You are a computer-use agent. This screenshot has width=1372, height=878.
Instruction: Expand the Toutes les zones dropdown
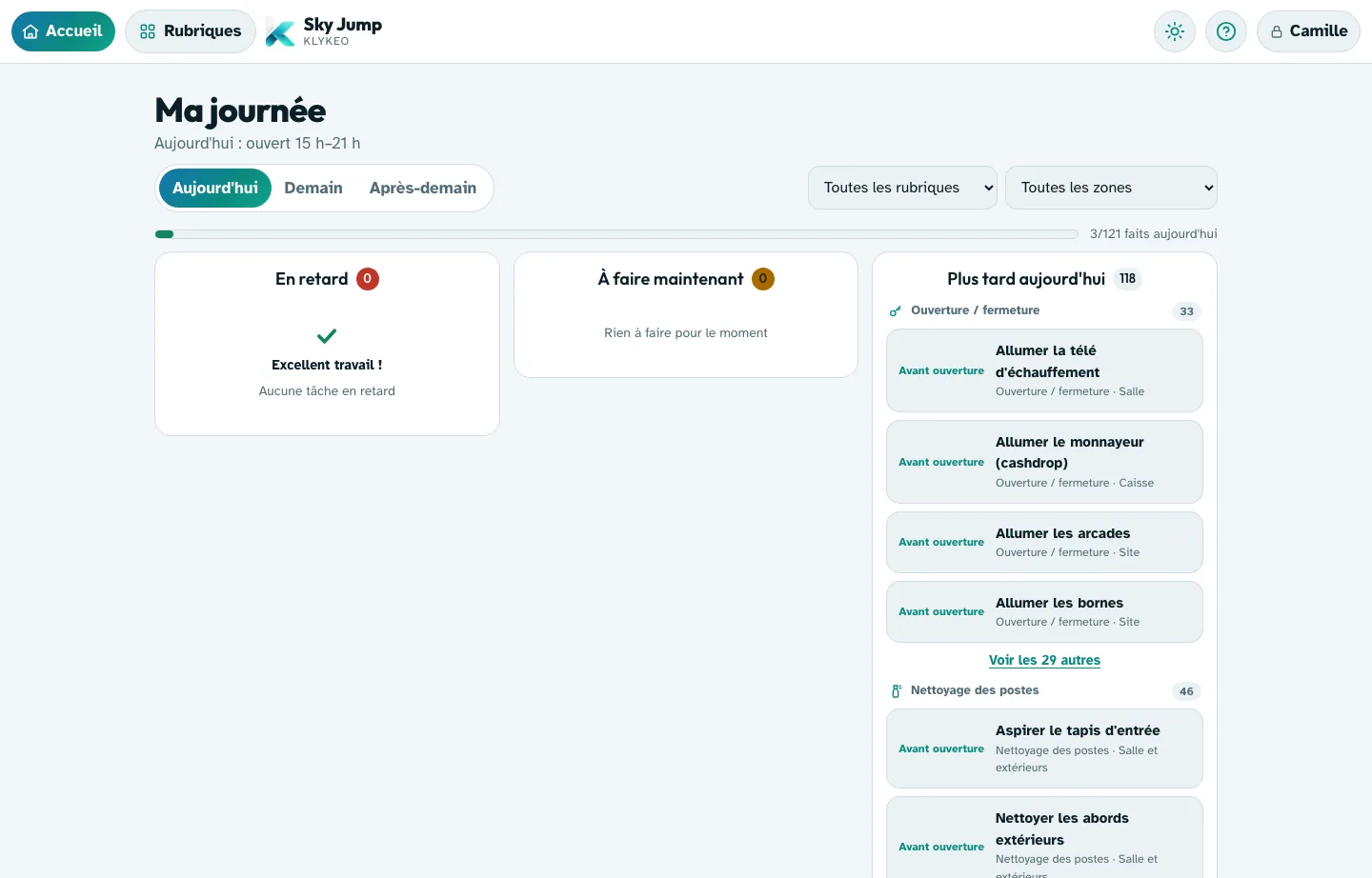pos(1111,188)
